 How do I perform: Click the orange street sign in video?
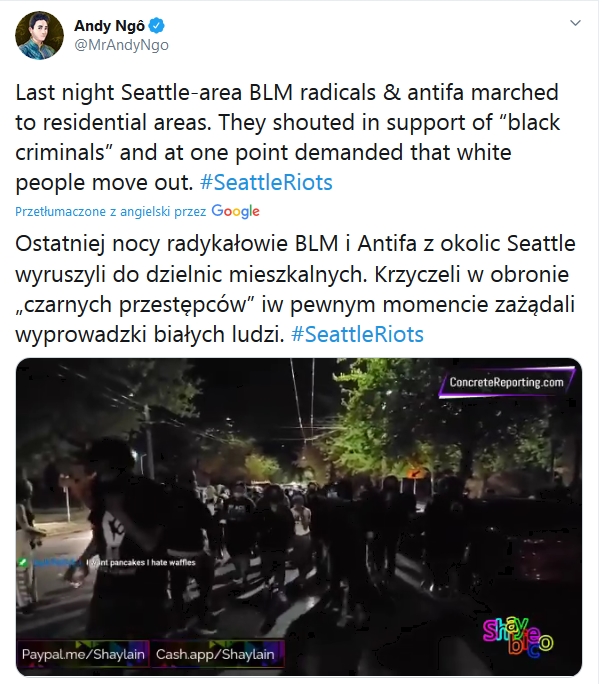coord(413,472)
